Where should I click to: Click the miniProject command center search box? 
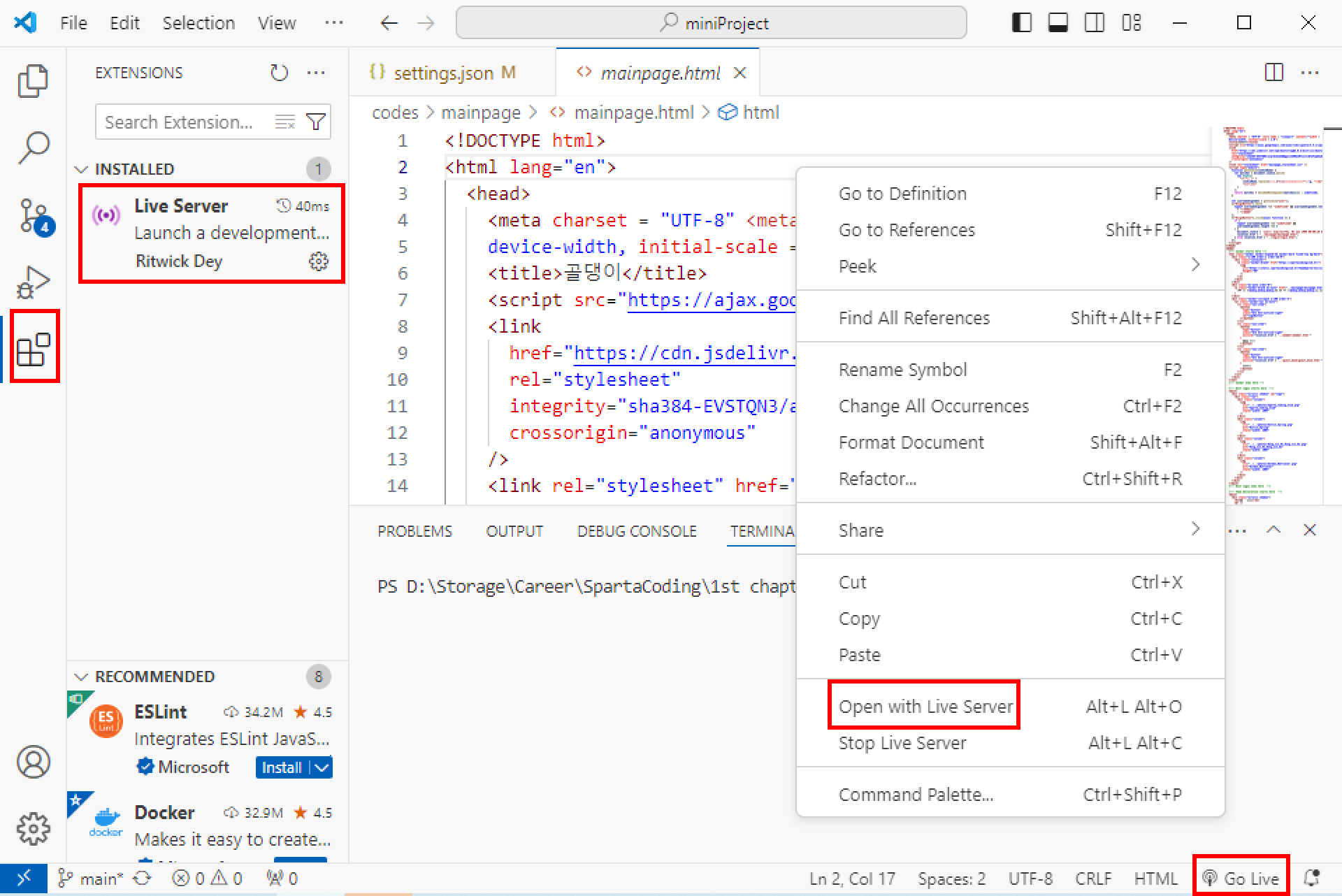(x=712, y=23)
